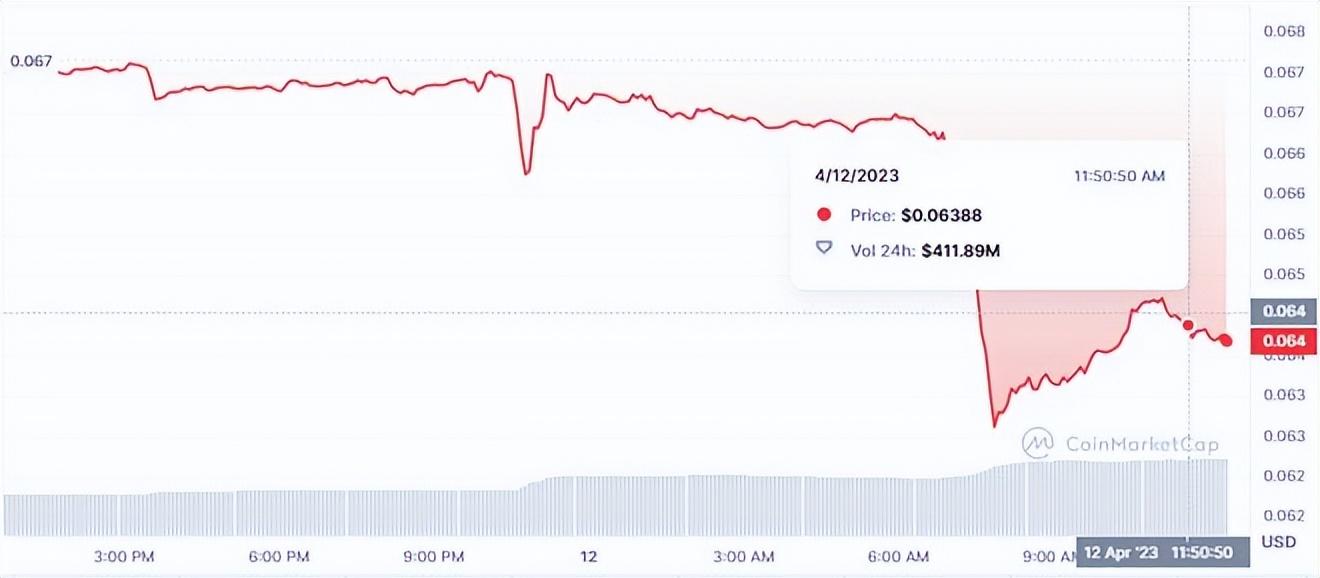Click the gray 0.064 crosshair price label
The width and height of the screenshot is (1320, 578).
pyautogui.click(x=1283, y=311)
